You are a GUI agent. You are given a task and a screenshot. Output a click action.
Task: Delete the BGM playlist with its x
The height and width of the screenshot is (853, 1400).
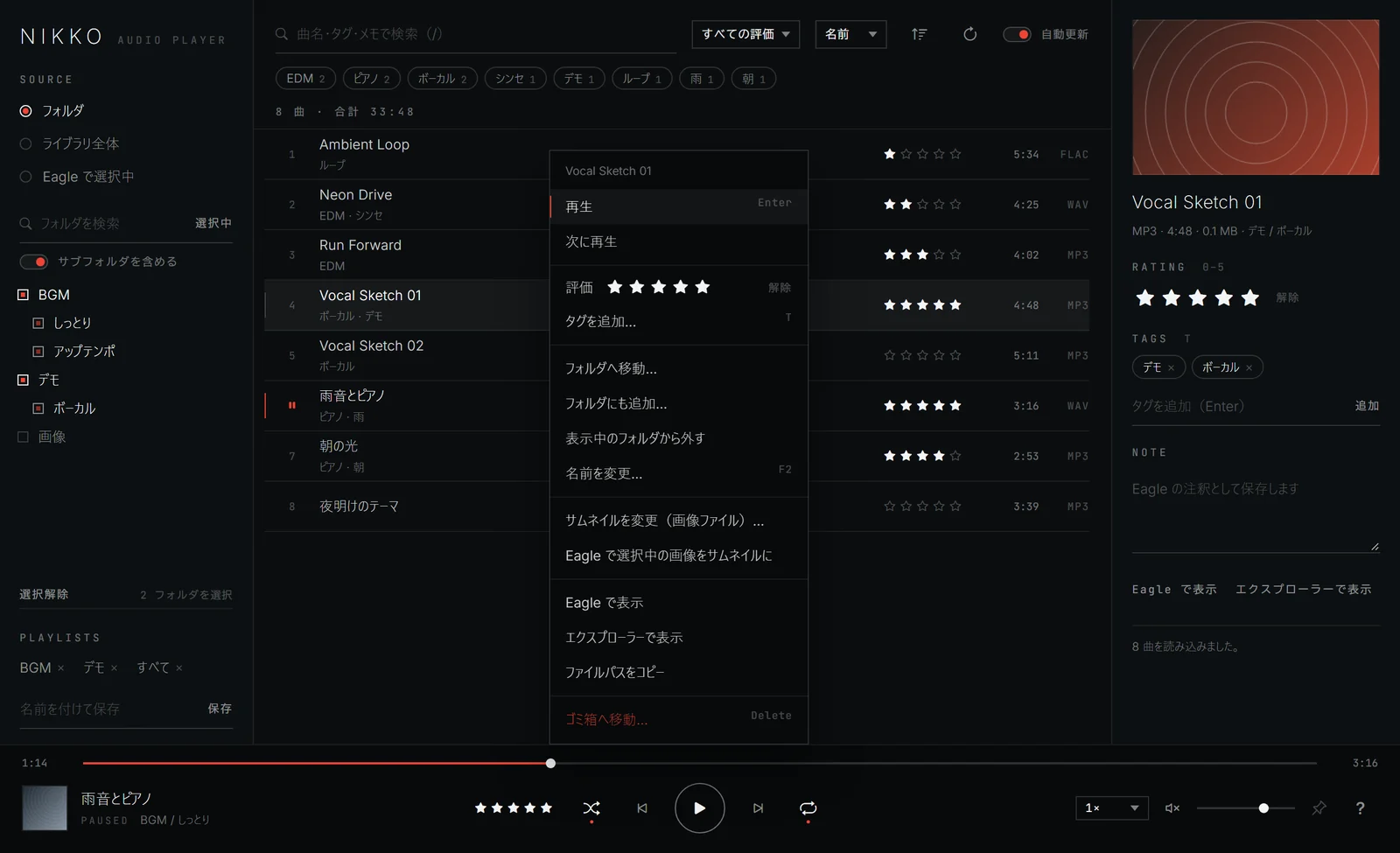point(60,668)
